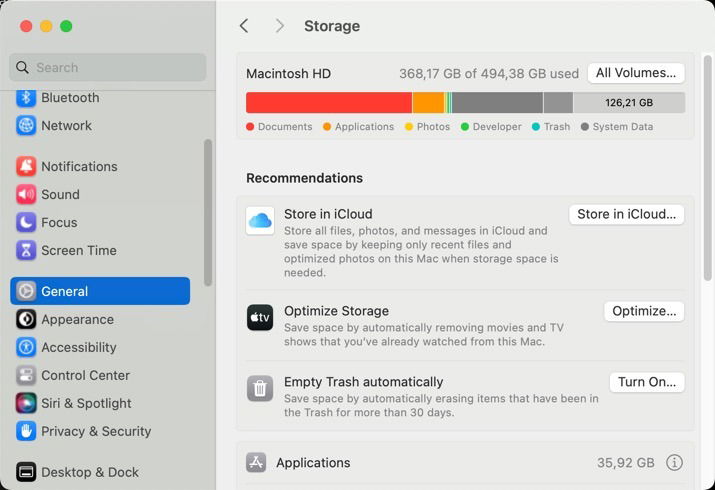Open the Accessibility icon
This screenshot has width=715, height=490.
coord(26,347)
